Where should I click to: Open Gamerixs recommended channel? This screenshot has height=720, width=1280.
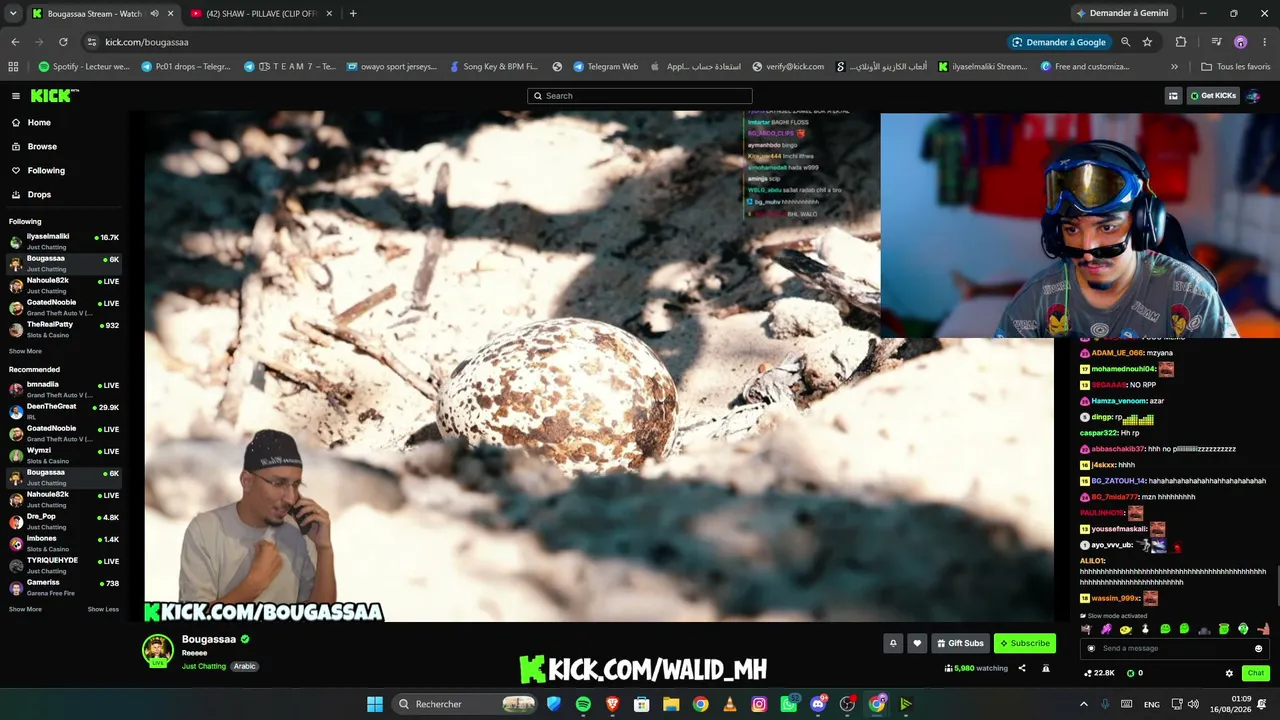[64, 587]
